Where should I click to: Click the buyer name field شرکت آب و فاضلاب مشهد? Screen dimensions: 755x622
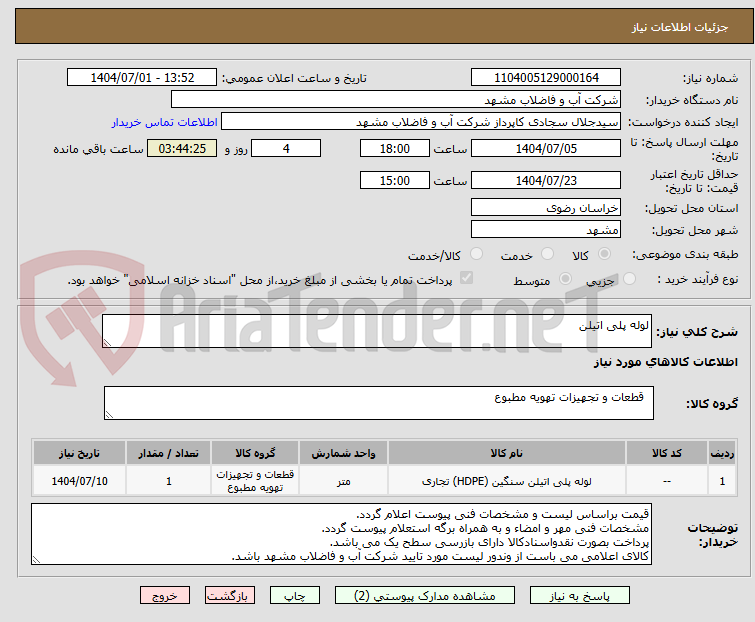click(x=396, y=100)
